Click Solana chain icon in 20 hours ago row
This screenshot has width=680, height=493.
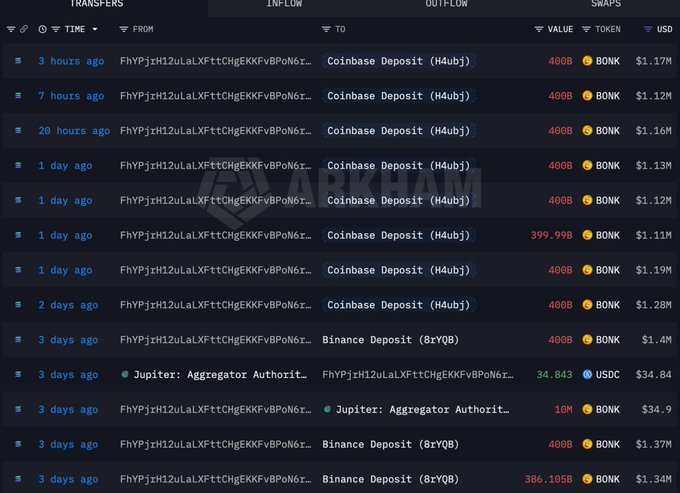tap(18, 131)
